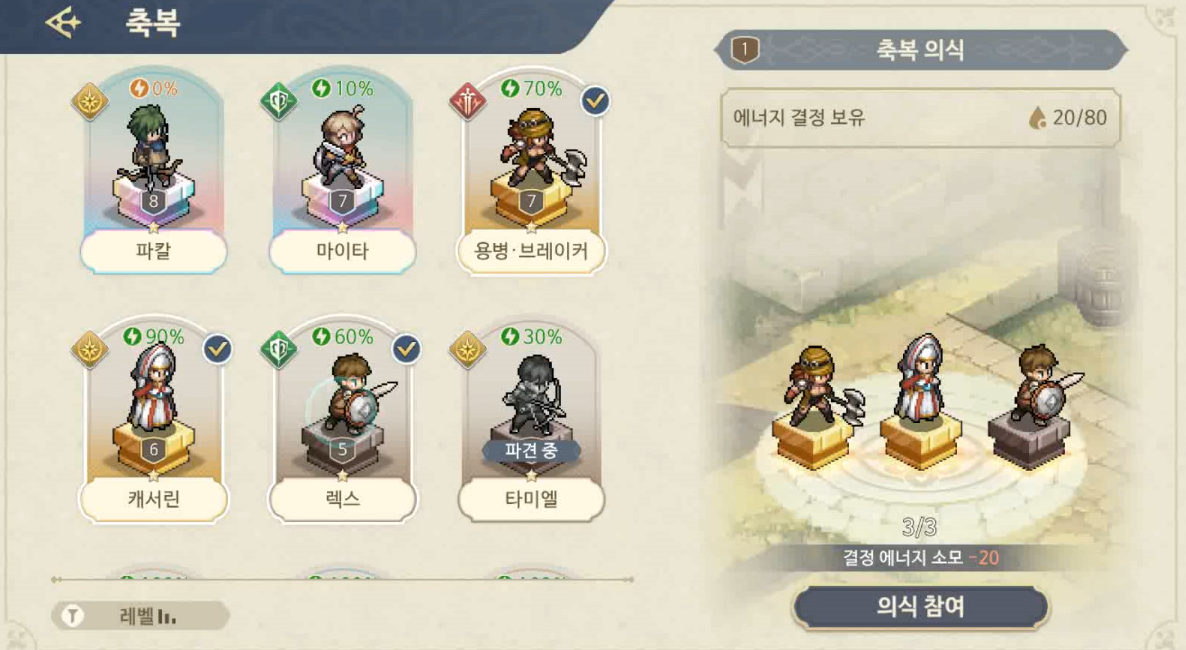Click the gold emblem on 타미엘 card
Image resolution: width=1186 pixels, height=650 pixels.
[468, 350]
